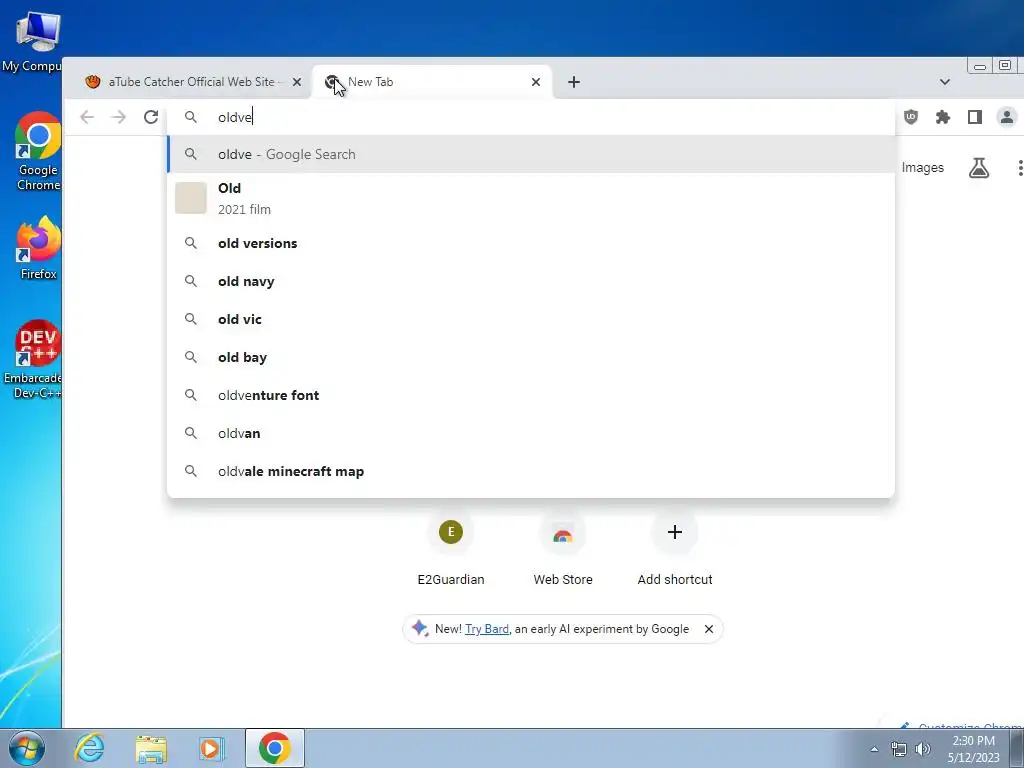This screenshot has width=1024, height=768.
Task: Close the New Tab tab
Action: [x=536, y=82]
